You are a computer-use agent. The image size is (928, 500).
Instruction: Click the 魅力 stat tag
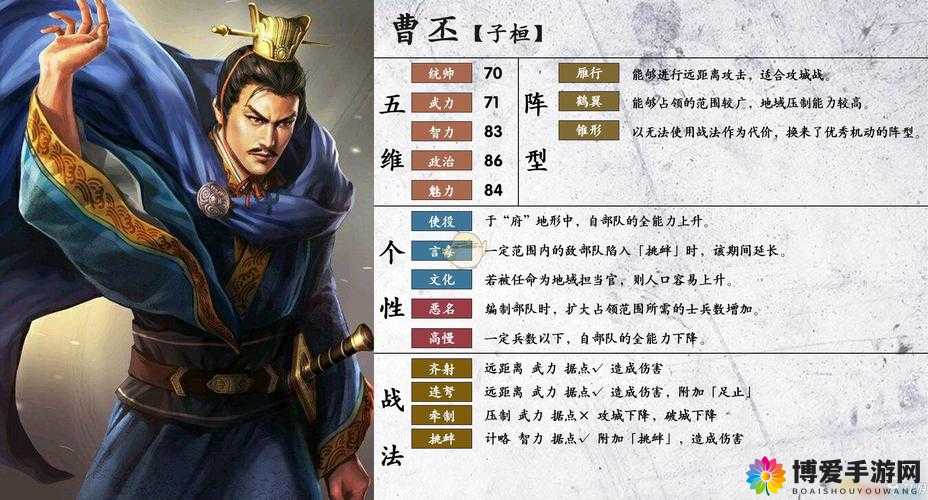442,190
